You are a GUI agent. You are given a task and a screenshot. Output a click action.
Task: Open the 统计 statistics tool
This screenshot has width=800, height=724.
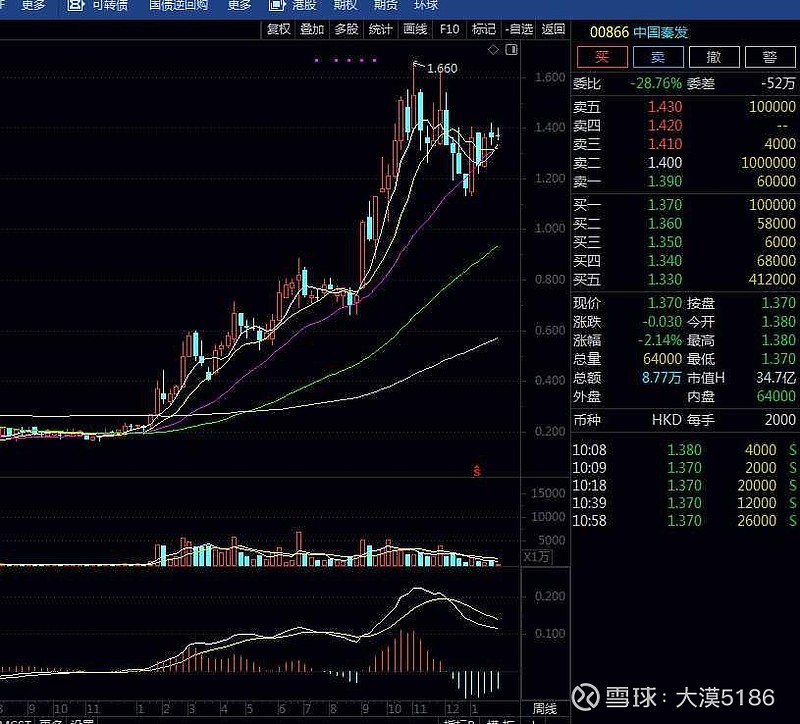[381, 30]
